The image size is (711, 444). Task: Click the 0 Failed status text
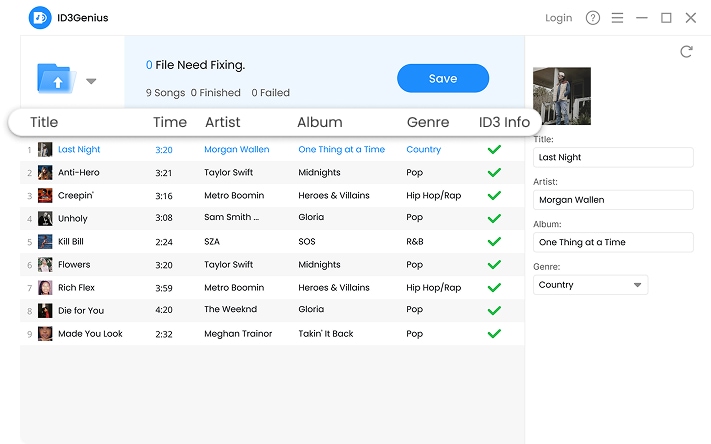(270, 93)
